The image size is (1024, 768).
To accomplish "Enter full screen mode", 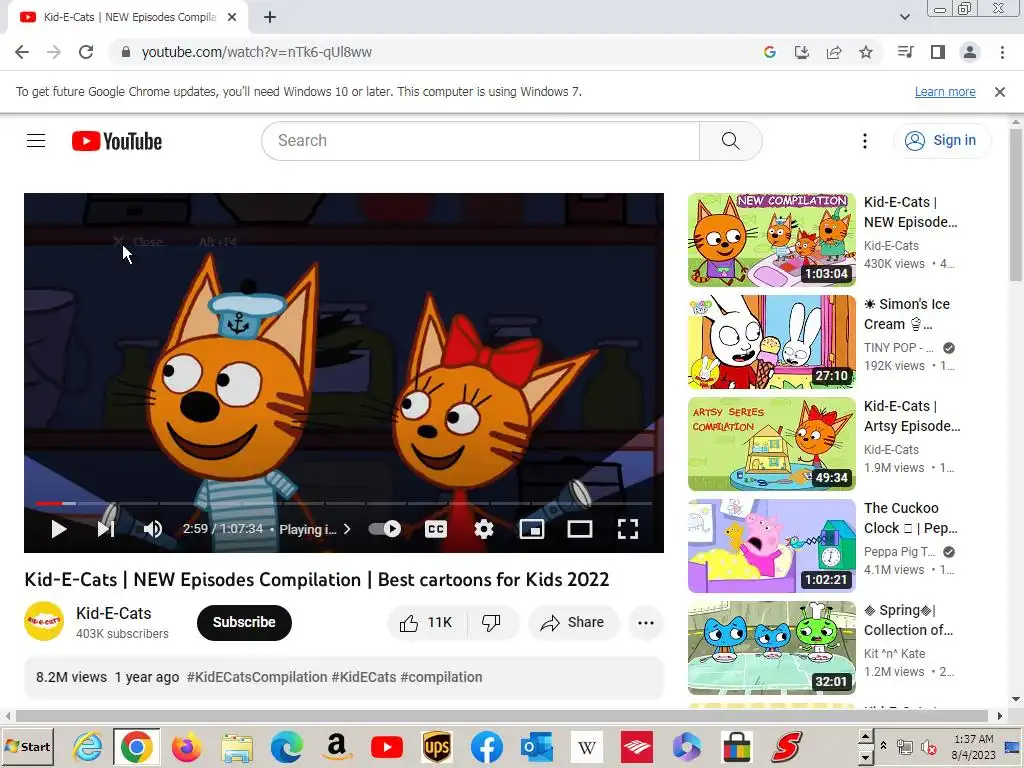I will (x=628, y=529).
